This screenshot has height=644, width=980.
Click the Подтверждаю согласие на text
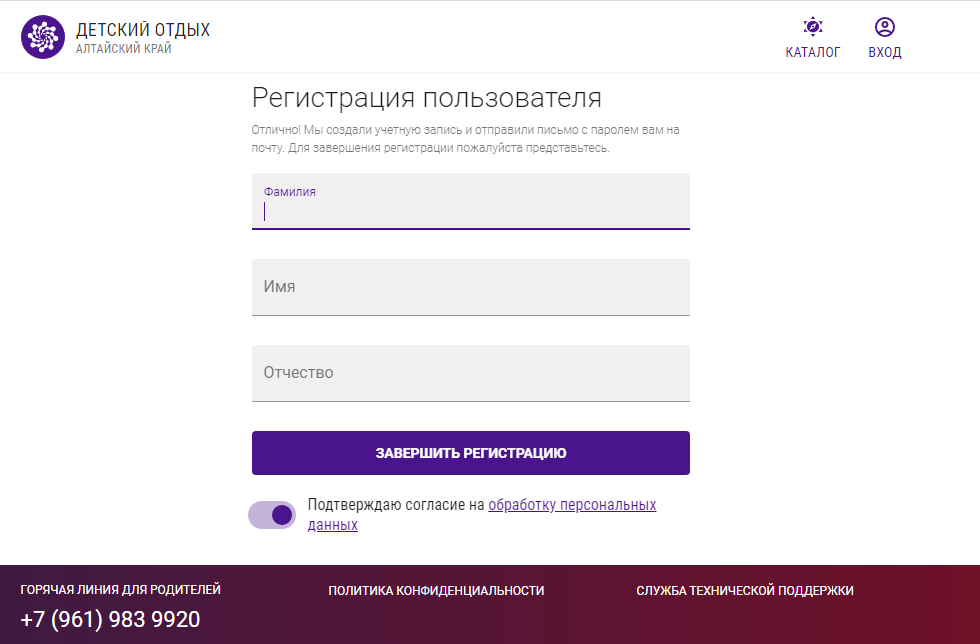(x=396, y=505)
